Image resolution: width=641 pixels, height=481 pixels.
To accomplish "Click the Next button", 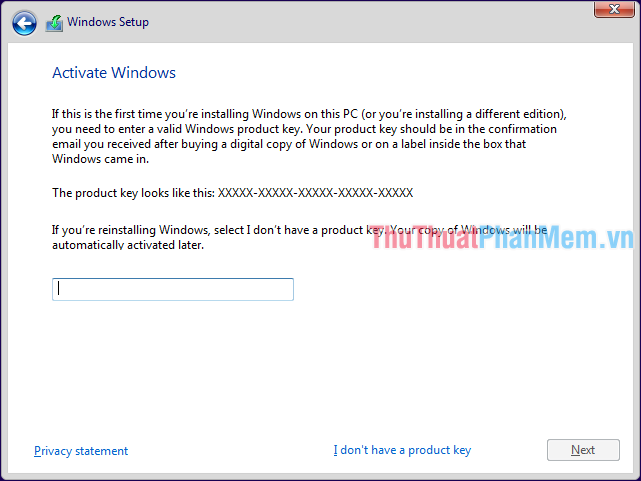I will tap(583, 450).
